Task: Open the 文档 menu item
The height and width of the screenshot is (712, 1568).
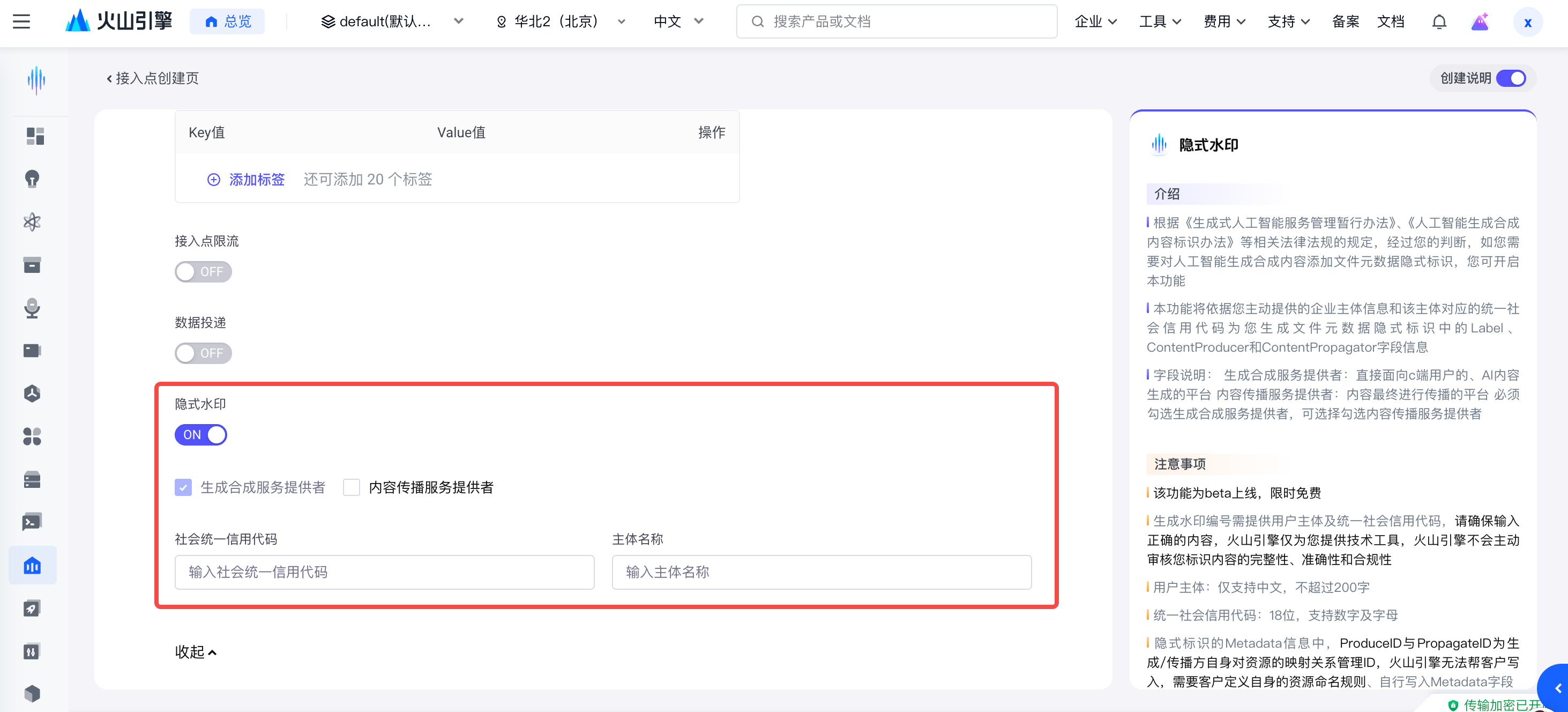Action: pyautogui.click(x=1390, y=22)
